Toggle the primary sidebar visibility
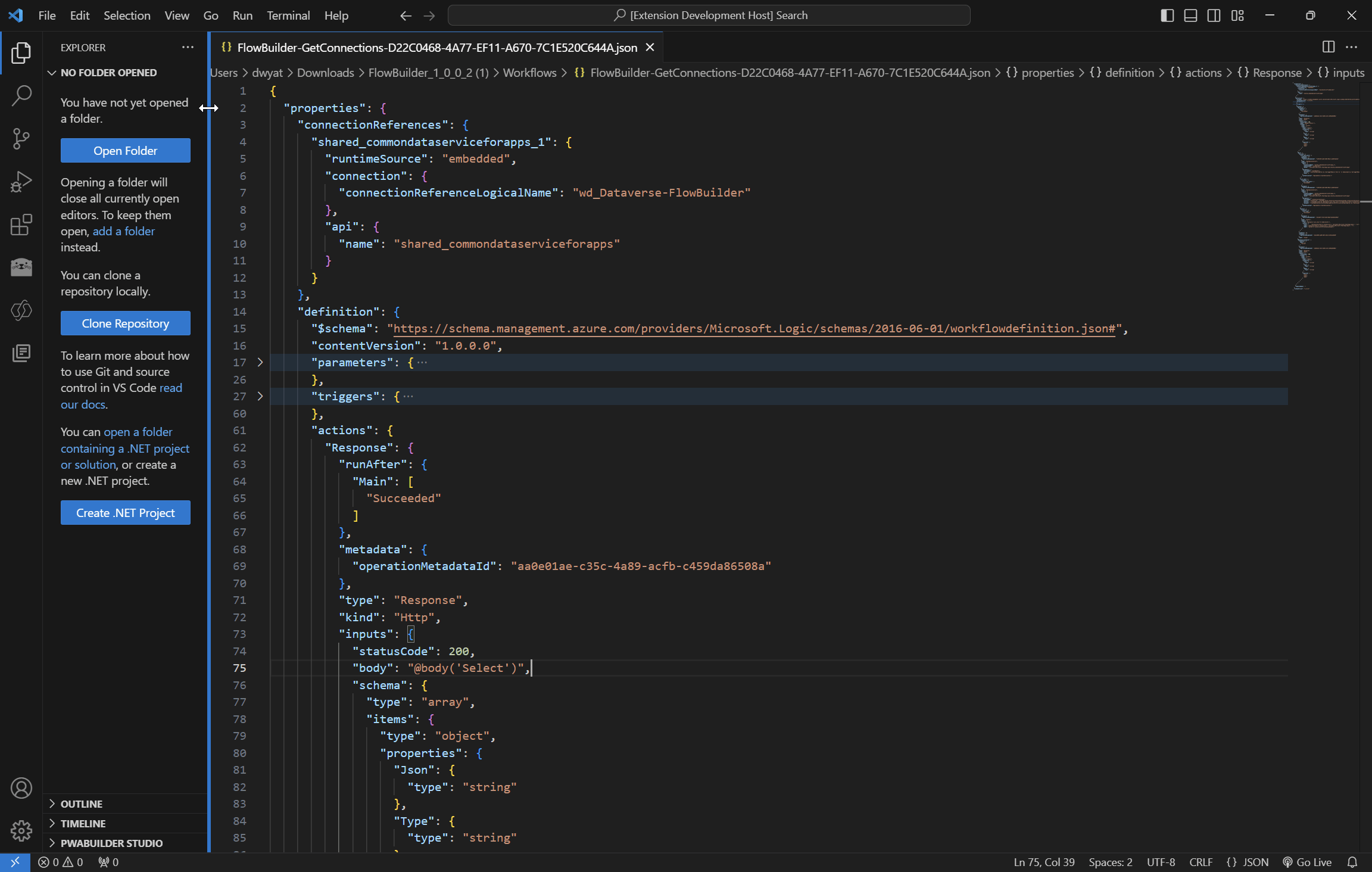The width and height of the screenshot is (1372, 872). pos(1167,15)
